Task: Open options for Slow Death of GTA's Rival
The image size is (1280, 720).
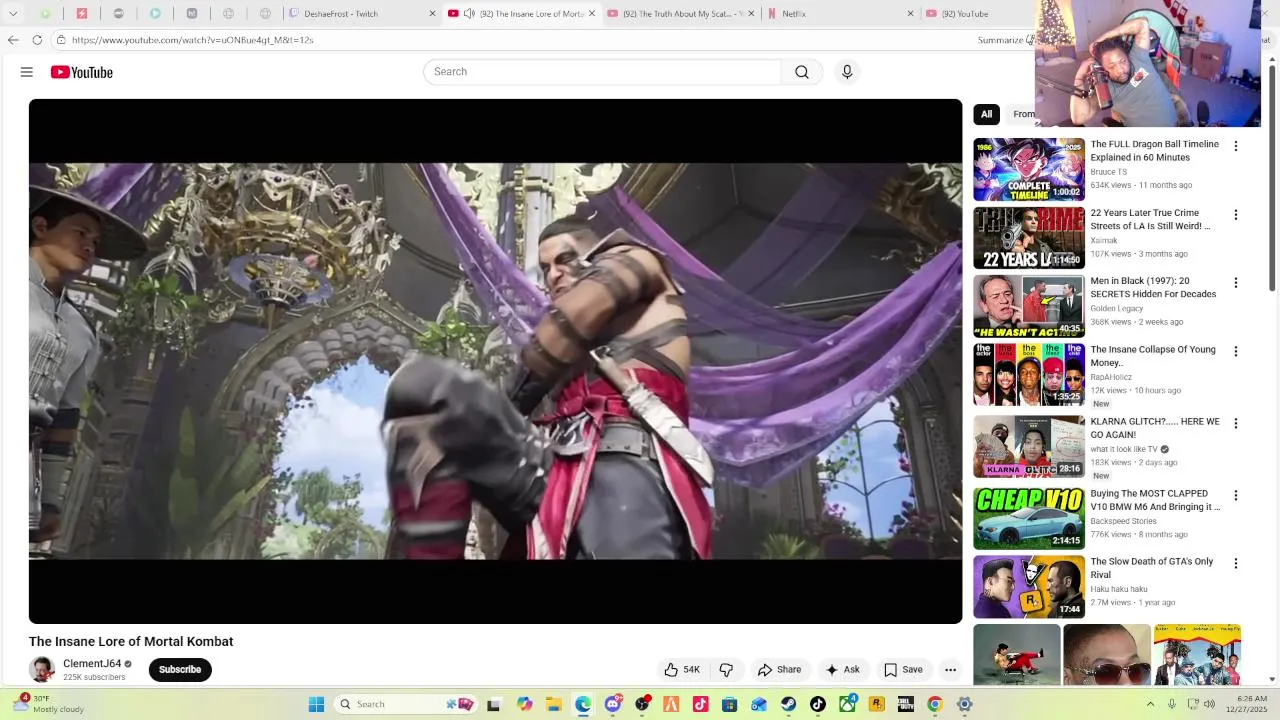Action: [1236, 564]
